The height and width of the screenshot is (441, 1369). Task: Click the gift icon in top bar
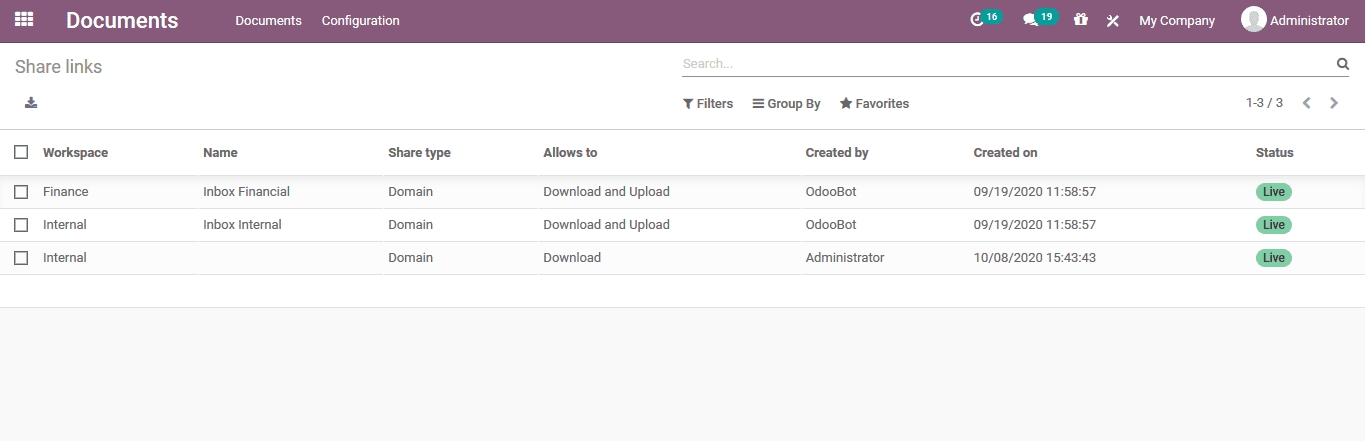coord(1080,20)
